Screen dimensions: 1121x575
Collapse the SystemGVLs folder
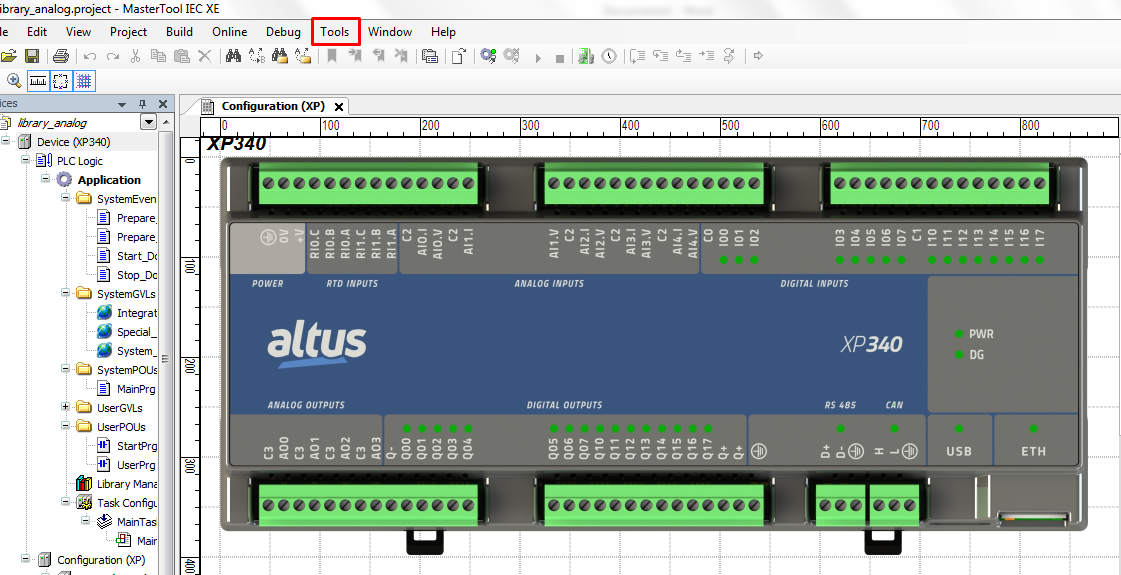coord(65,293)
